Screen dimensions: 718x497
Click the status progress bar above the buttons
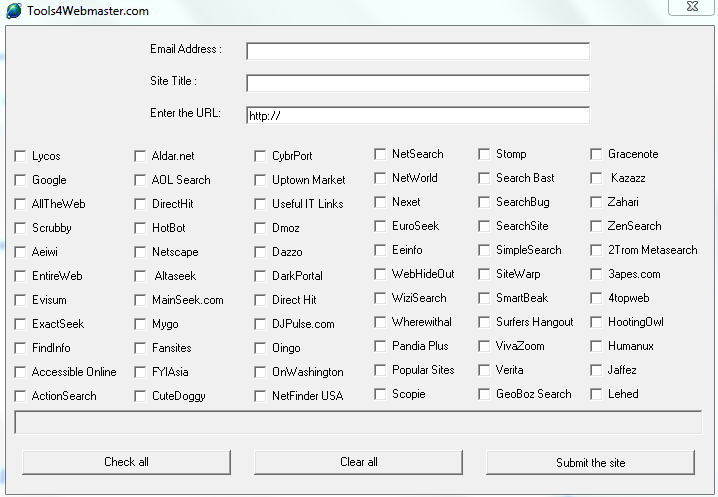[x=358, y=422]
